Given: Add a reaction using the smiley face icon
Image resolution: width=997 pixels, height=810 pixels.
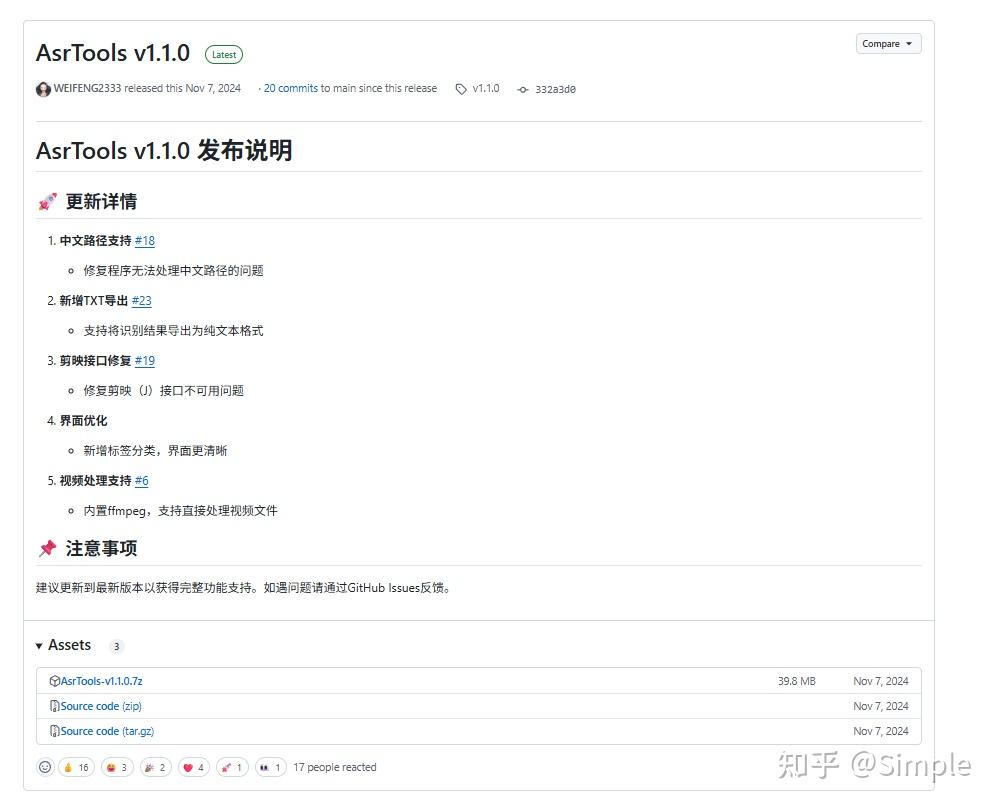Looking at the screenshot, I should click(45, 767).
